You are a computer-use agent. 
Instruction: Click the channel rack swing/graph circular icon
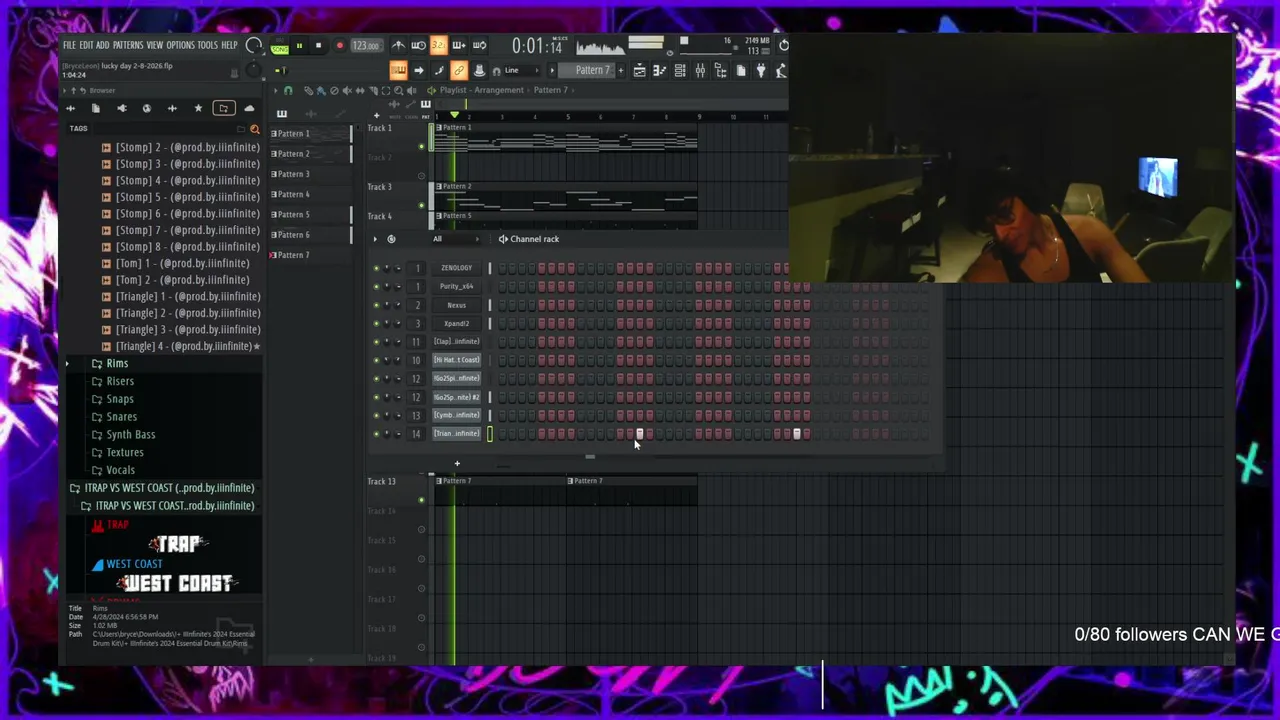click(391, 239)
